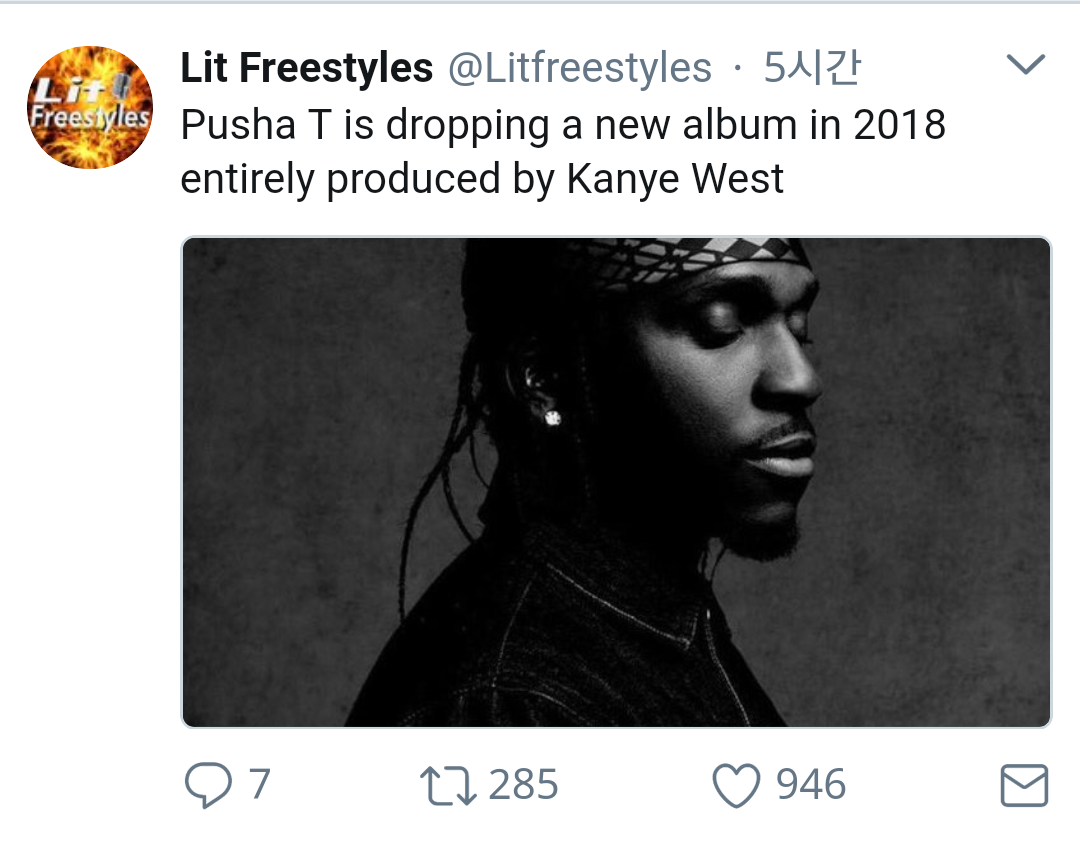Click the Lit Freestyles display name
Viewport: 1080px width, 846px height.
point(306,68)
